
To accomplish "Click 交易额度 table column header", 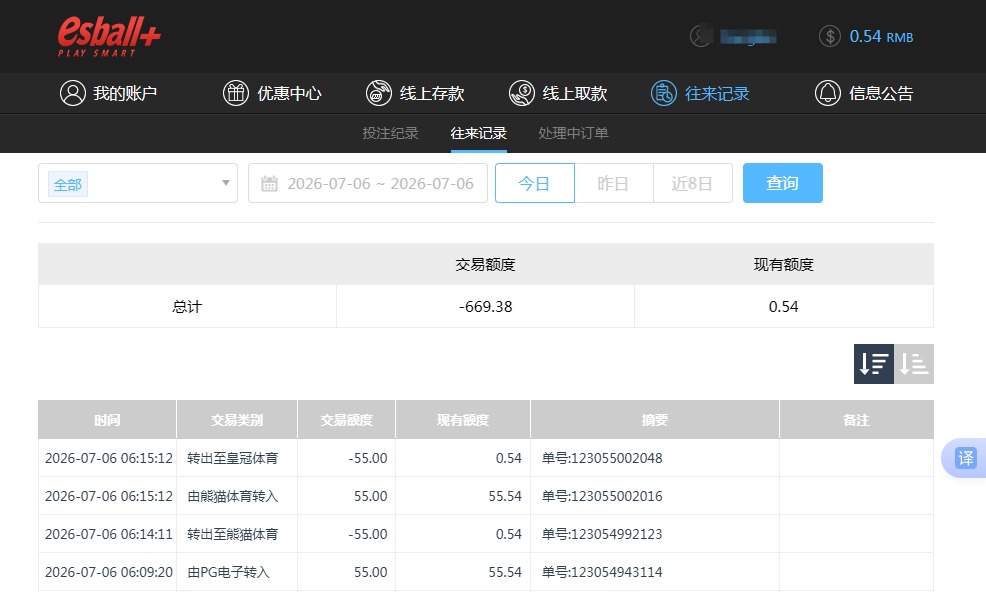I will click(346, 420).
